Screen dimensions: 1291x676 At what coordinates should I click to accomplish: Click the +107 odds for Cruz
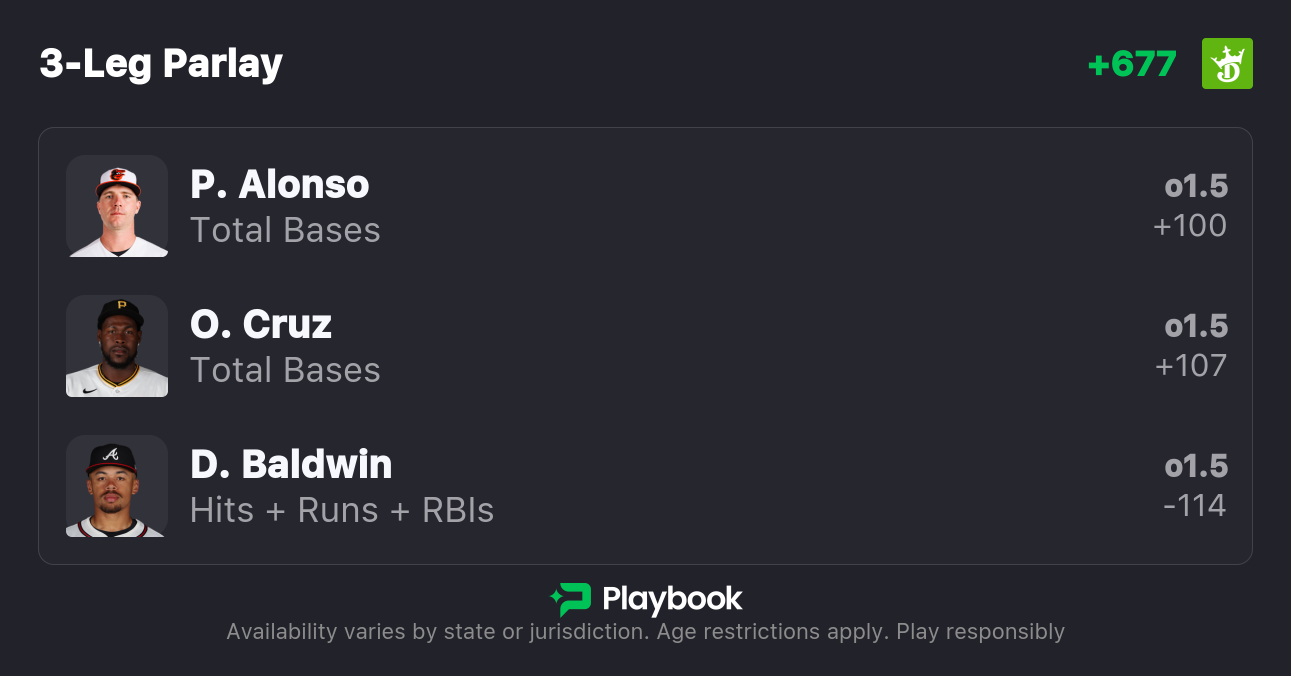tap(1190, 366)
